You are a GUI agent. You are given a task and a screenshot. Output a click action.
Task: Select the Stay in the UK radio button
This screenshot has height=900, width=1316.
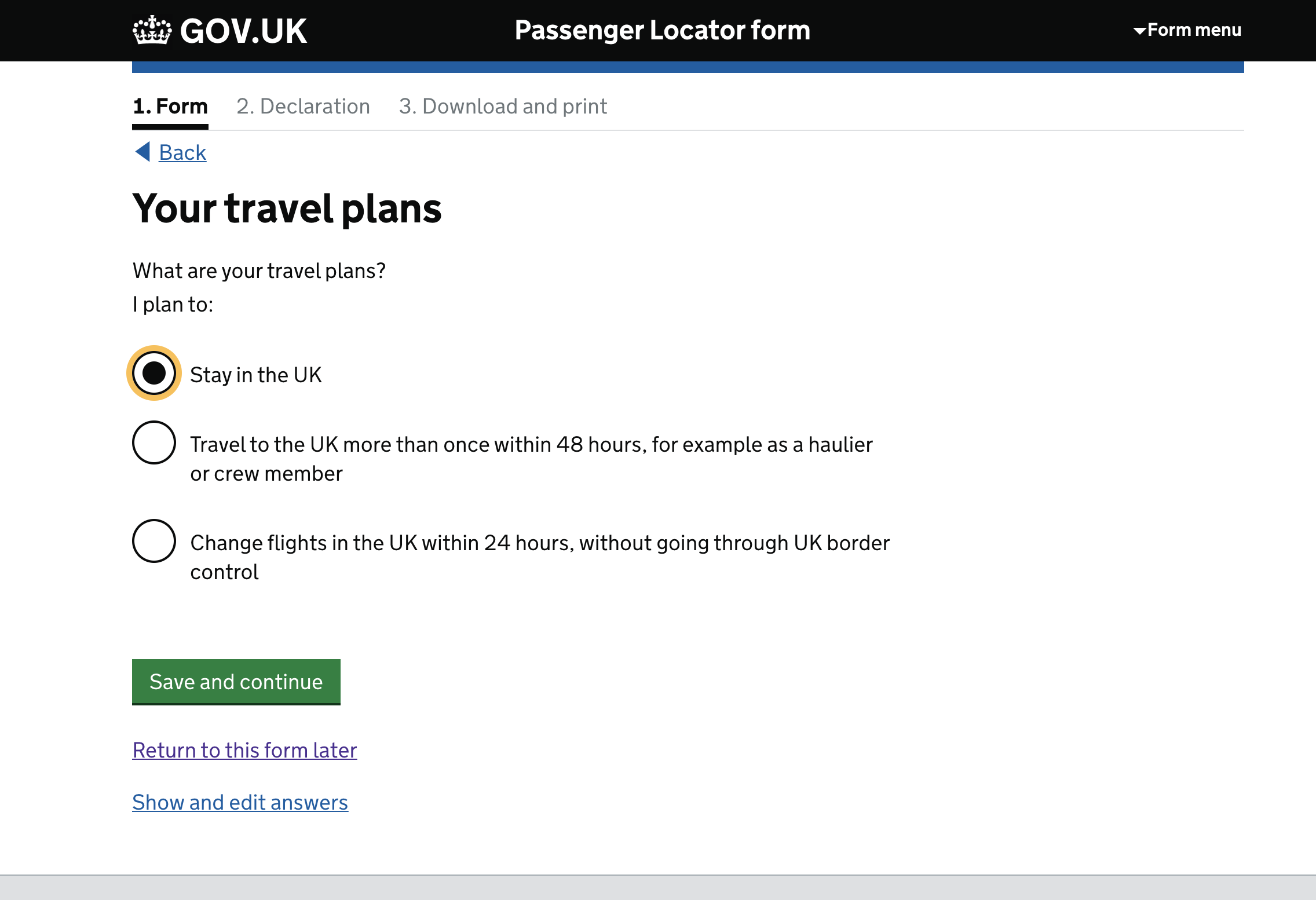154,373
